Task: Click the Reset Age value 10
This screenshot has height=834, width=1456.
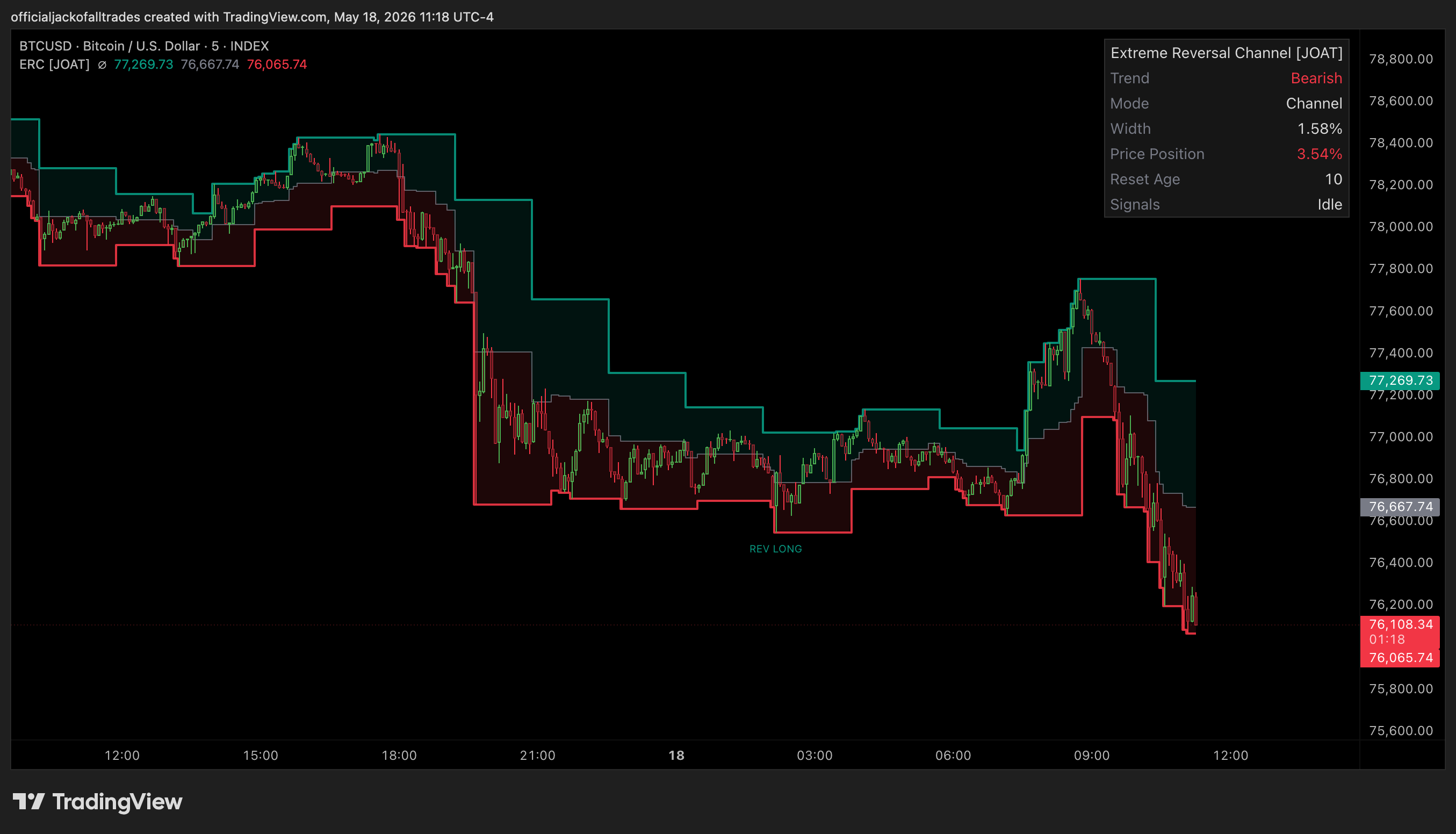Action: point(1334,179)
